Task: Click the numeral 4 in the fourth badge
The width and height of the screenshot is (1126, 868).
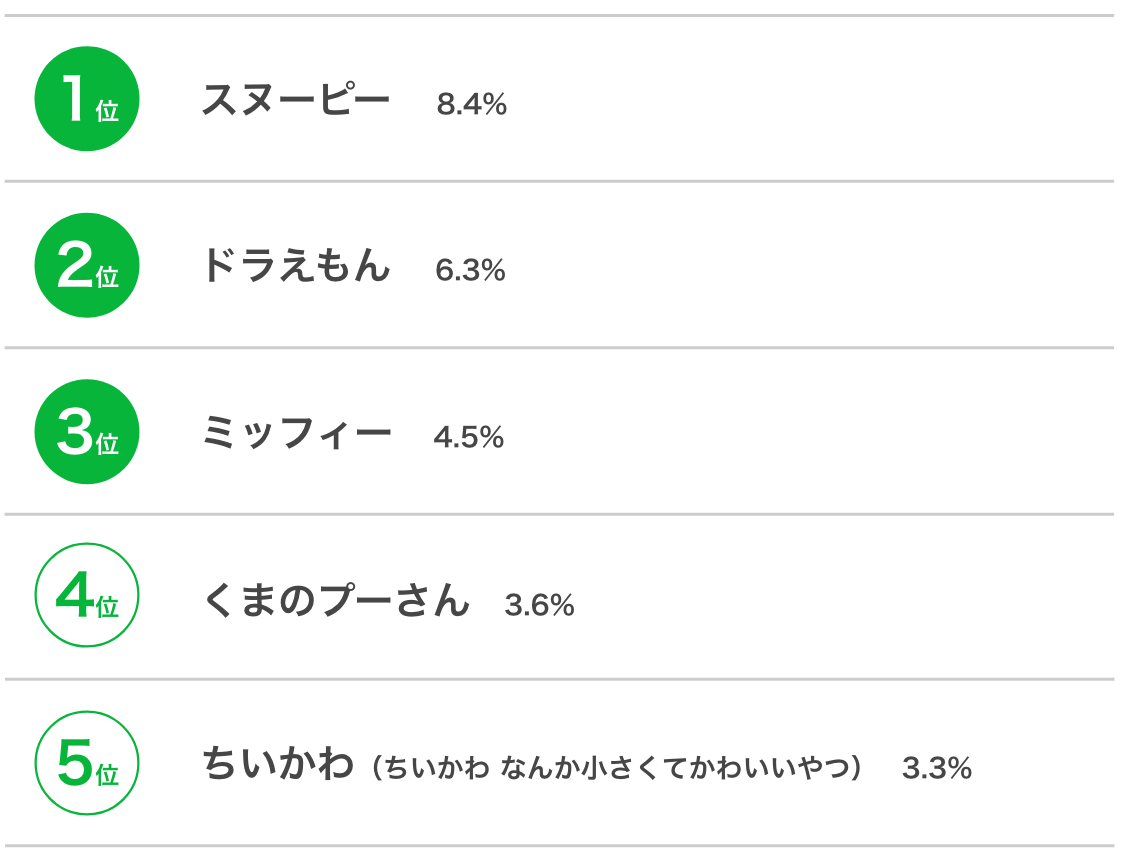Action: (x=74, y=595)
